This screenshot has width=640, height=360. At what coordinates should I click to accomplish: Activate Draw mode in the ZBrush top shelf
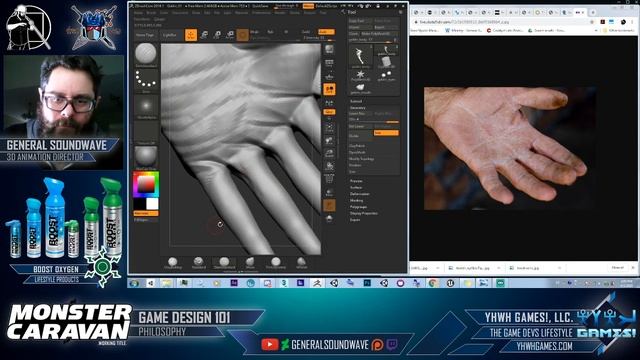click(x=191, y=35)
